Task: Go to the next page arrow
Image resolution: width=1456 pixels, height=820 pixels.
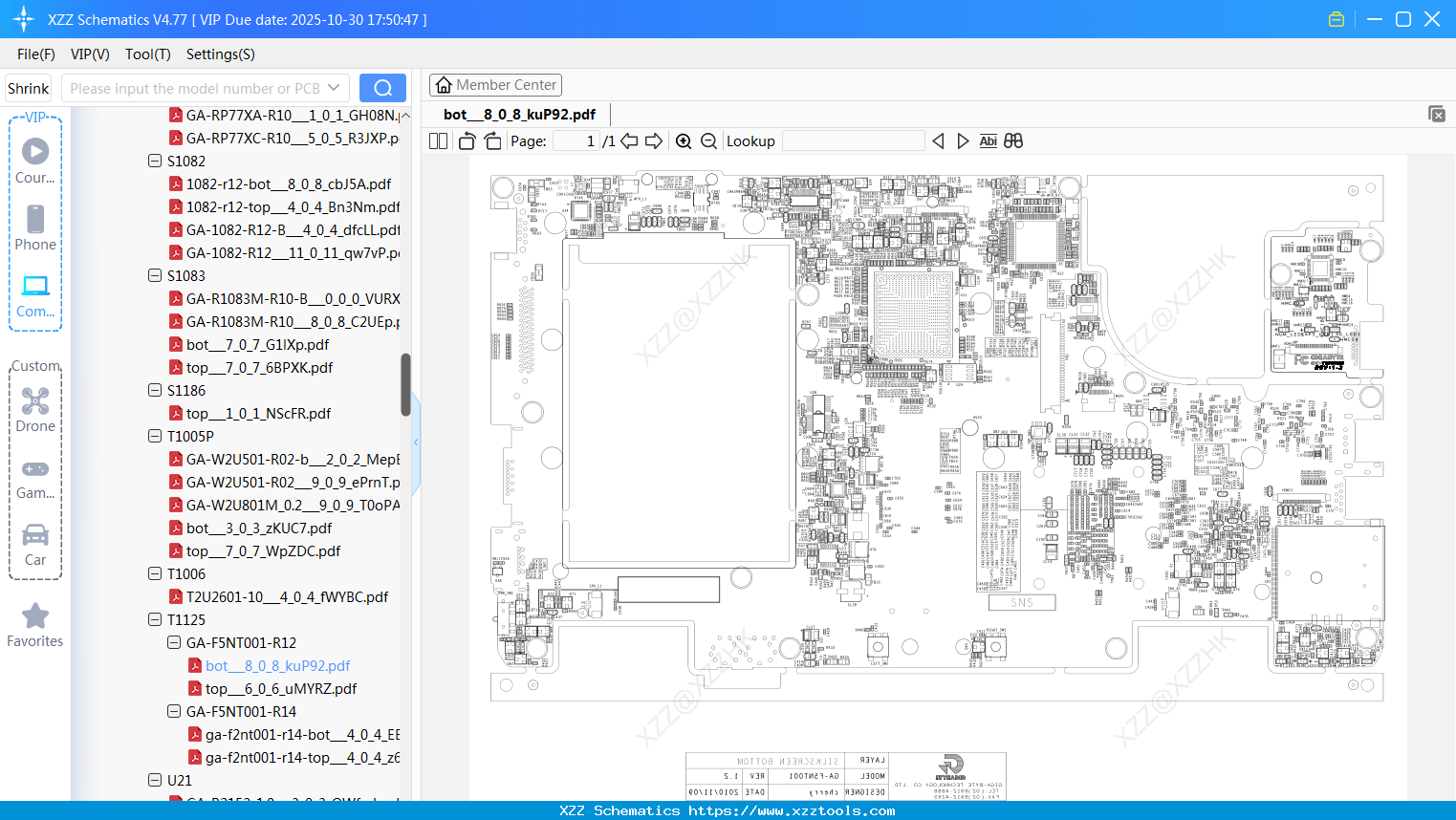Action: [654, 140]
